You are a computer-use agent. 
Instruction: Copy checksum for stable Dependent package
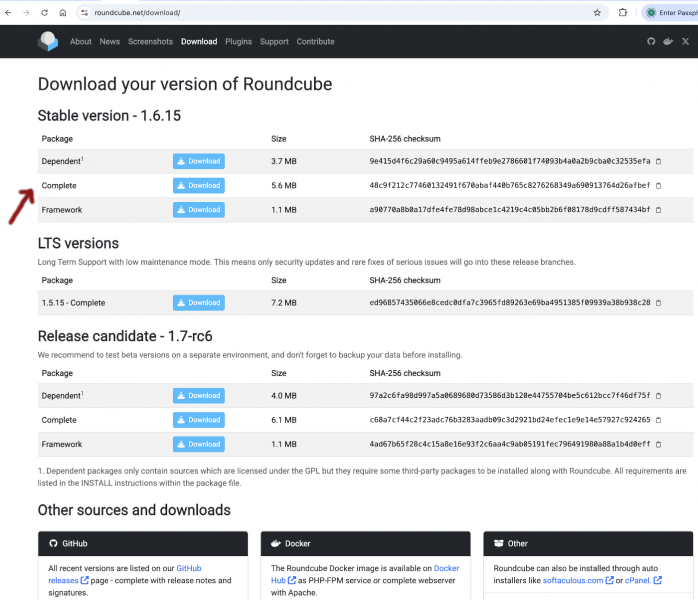click(658, 161)
